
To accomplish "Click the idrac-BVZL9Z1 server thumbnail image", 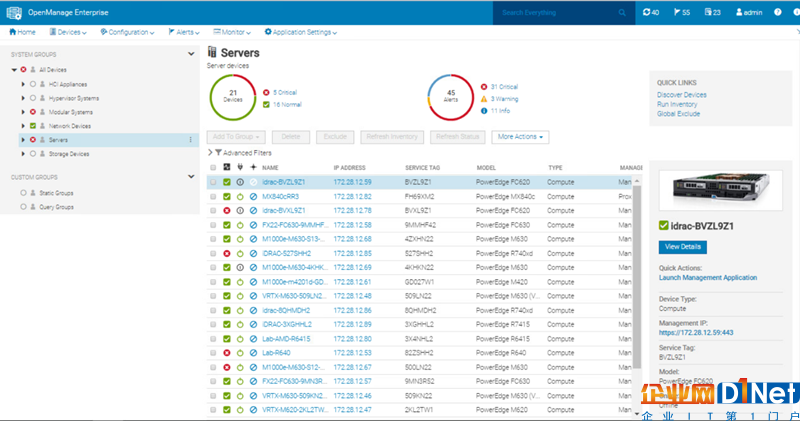I will (720, 190).
